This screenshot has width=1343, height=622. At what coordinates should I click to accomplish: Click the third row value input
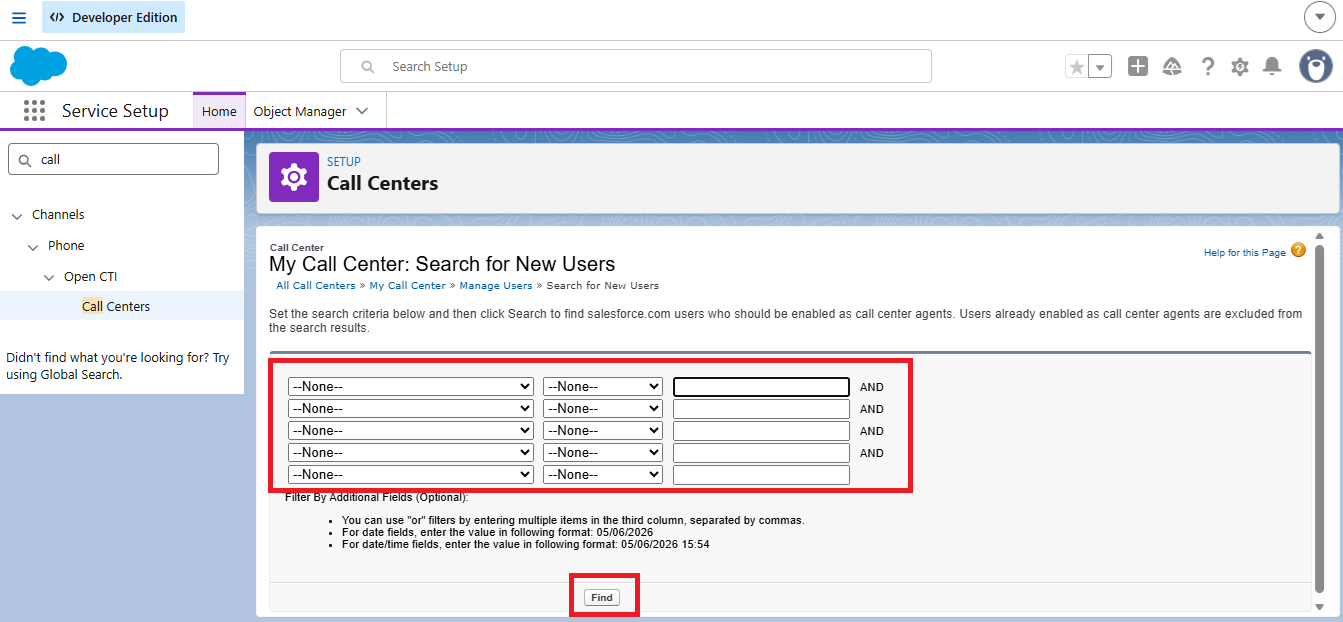pos(761,431)
